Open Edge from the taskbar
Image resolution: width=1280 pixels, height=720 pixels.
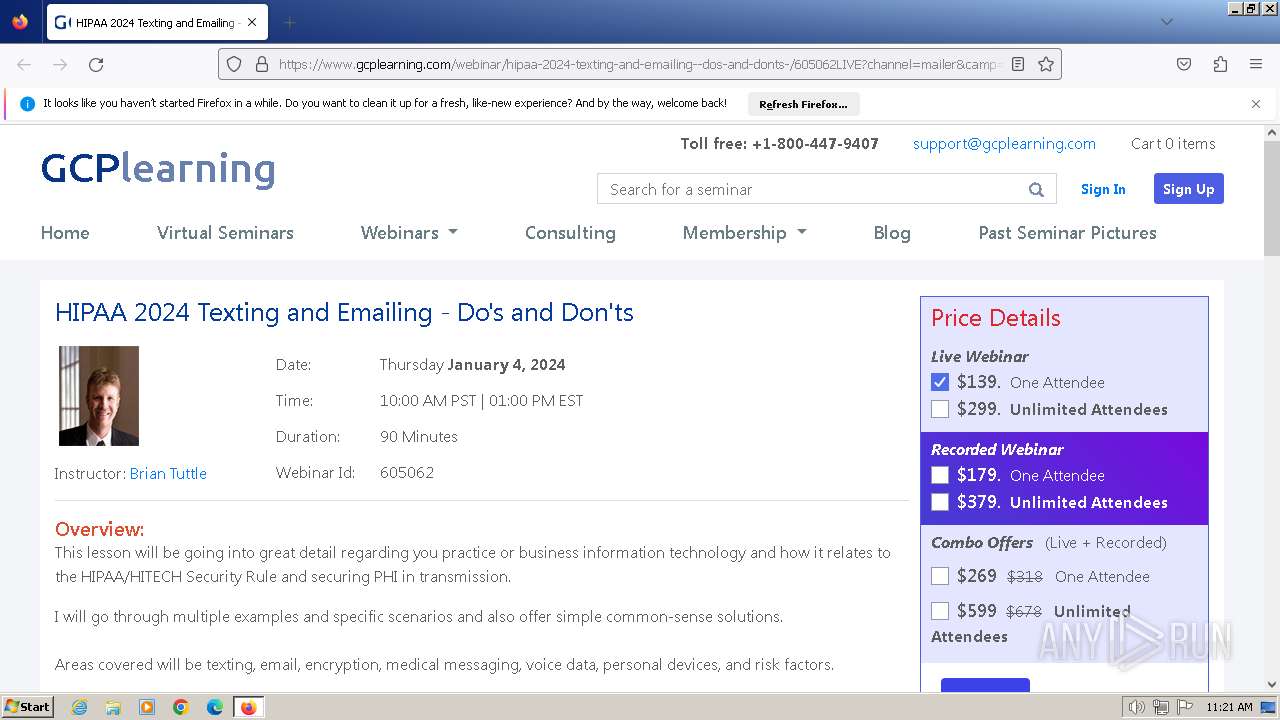[214, 707]
